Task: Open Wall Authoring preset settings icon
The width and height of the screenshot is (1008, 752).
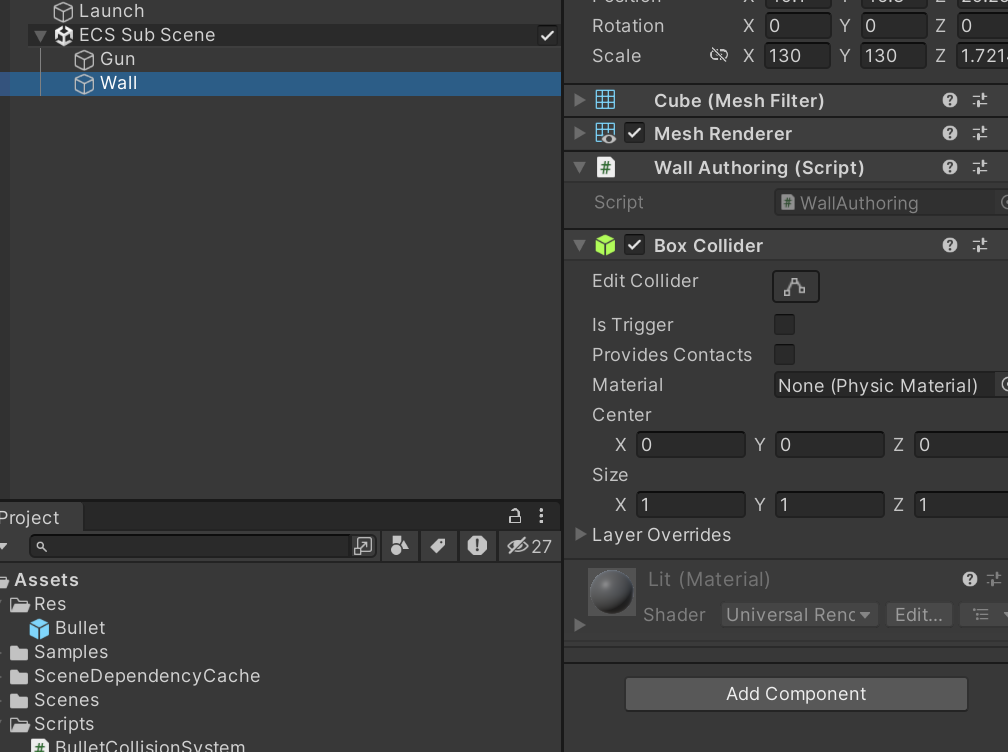Action: pos(980,167)
